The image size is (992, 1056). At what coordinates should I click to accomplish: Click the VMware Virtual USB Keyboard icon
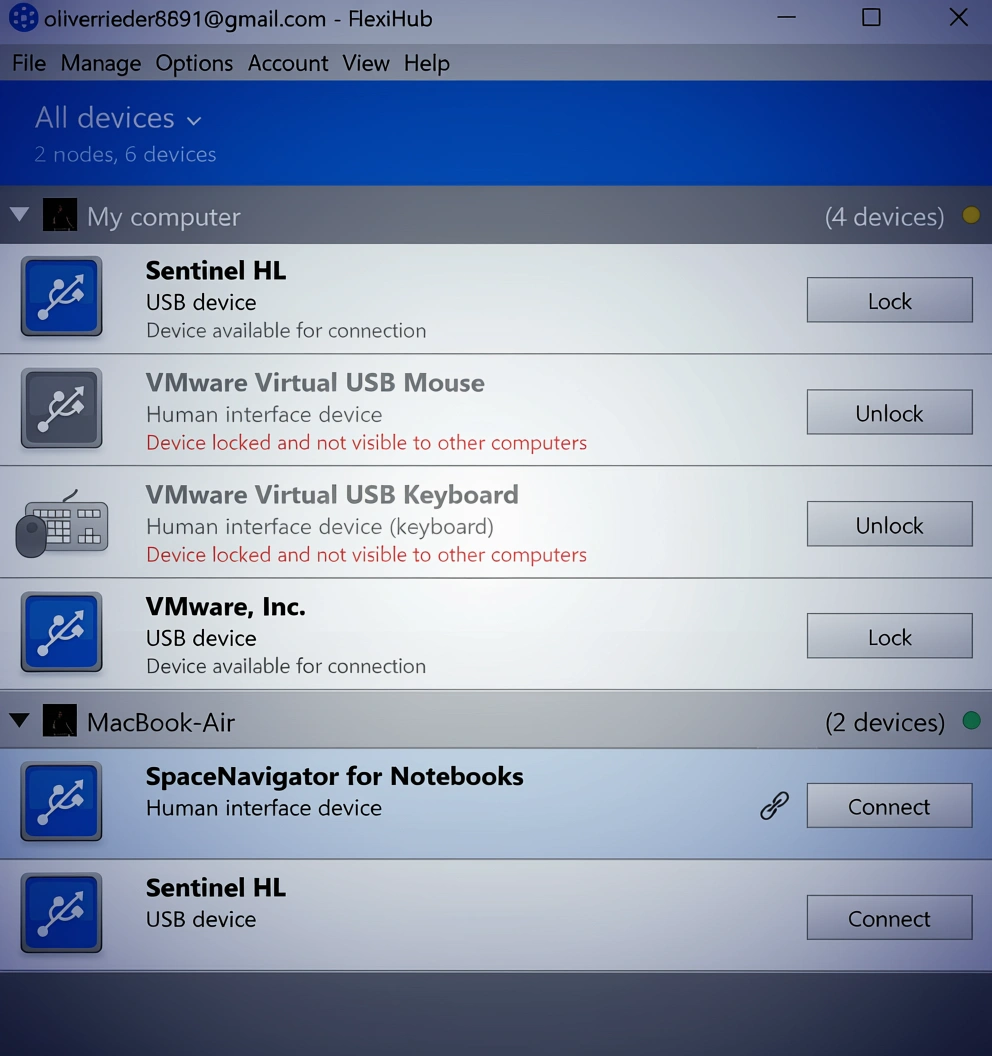[61, 522]
